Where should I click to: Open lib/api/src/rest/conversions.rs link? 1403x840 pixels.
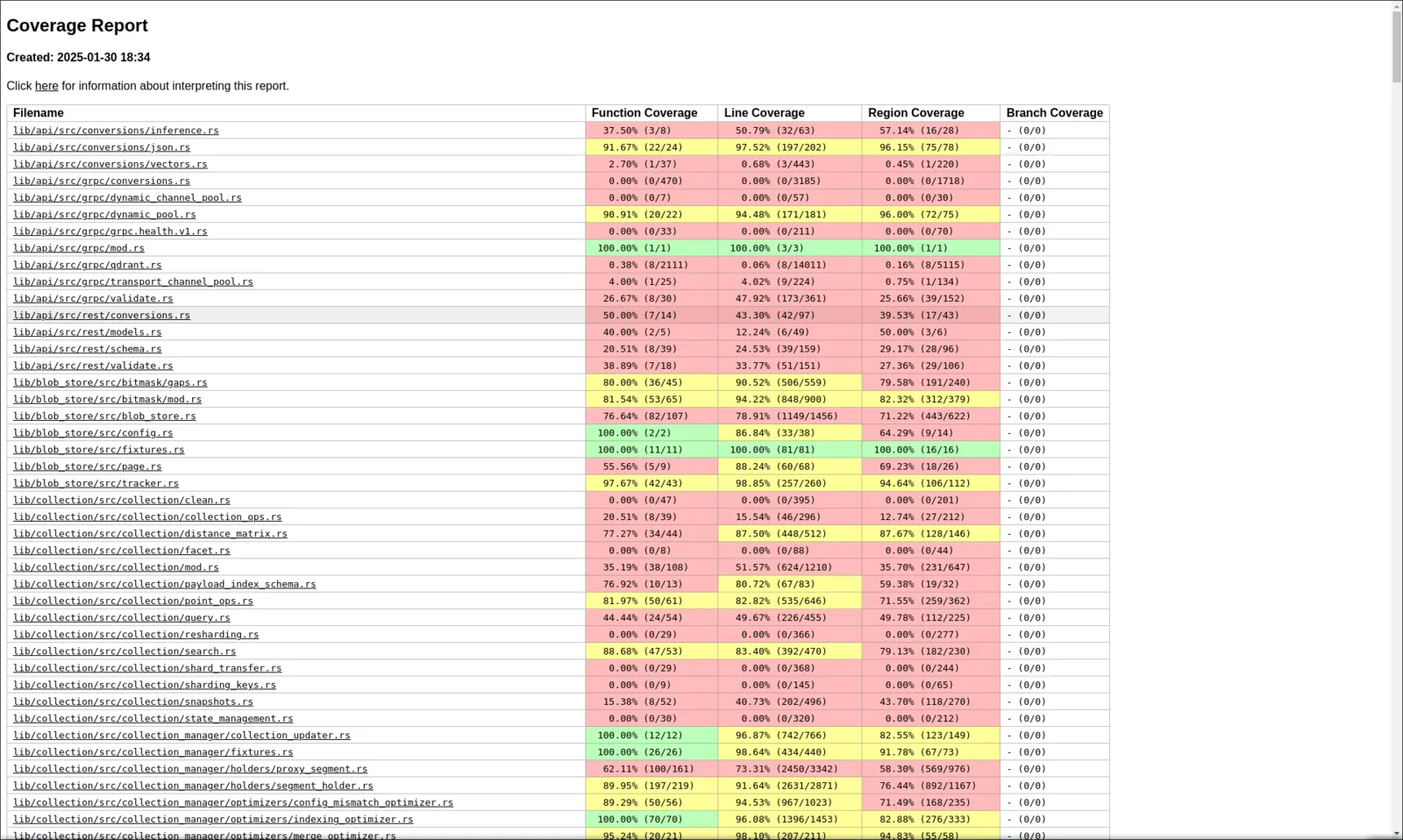coord(102,316)
